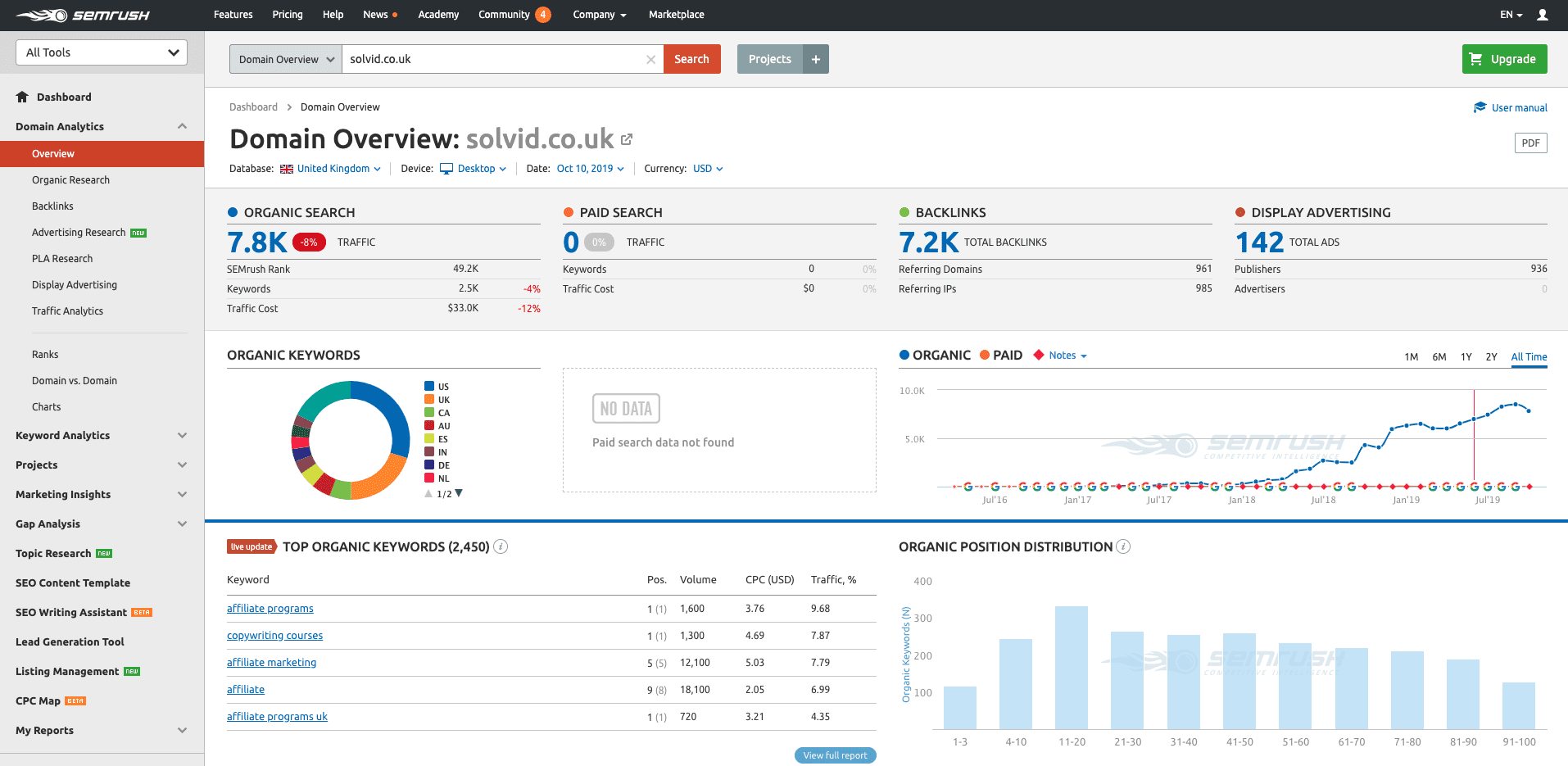Click the US color legend swatch
Image resolution: width=1568 pixels, height=766 pixels.
pos(429,387)
